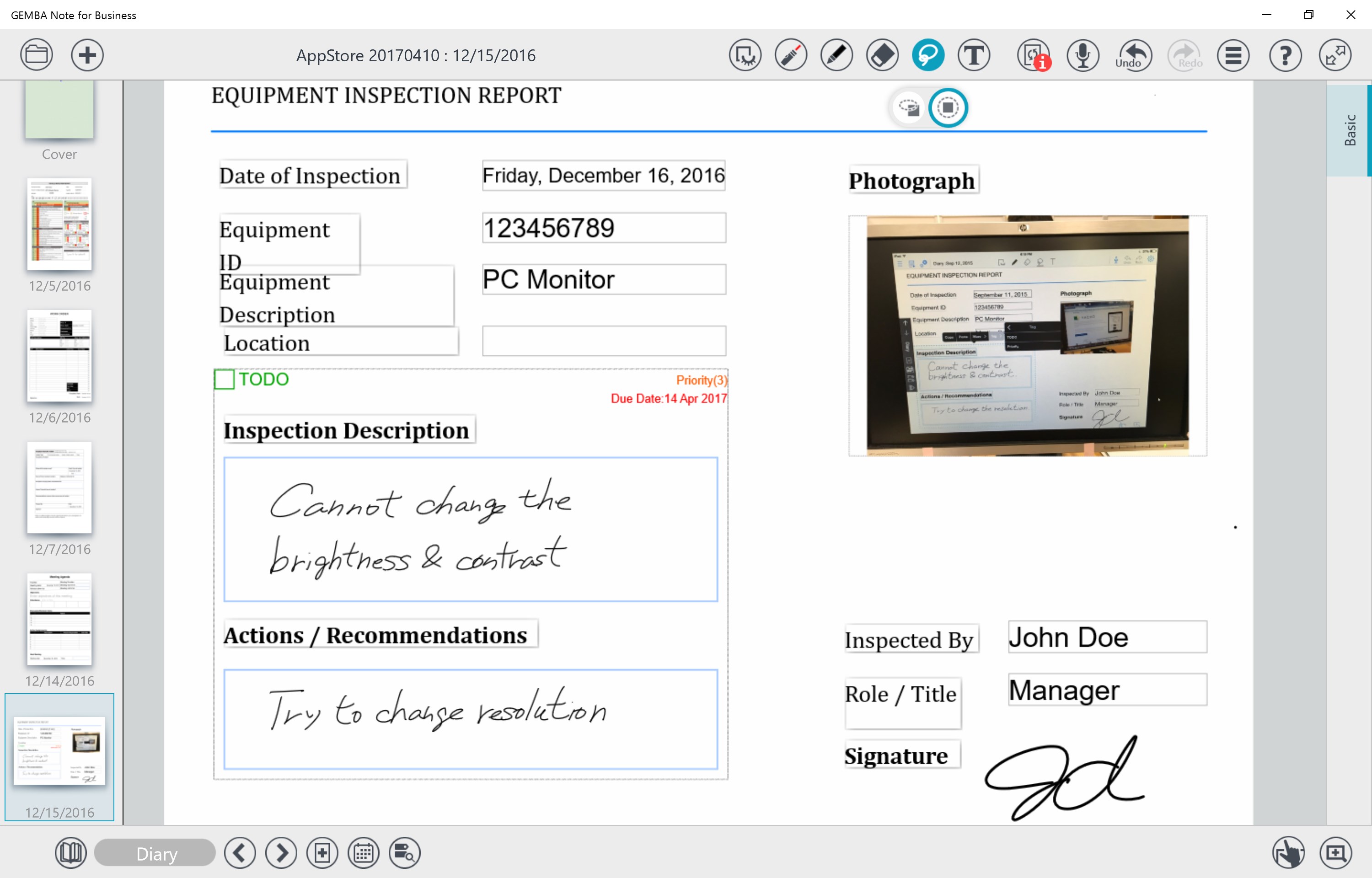
Task: Start microphone audio recording
Action: [x=1083, y=55]
